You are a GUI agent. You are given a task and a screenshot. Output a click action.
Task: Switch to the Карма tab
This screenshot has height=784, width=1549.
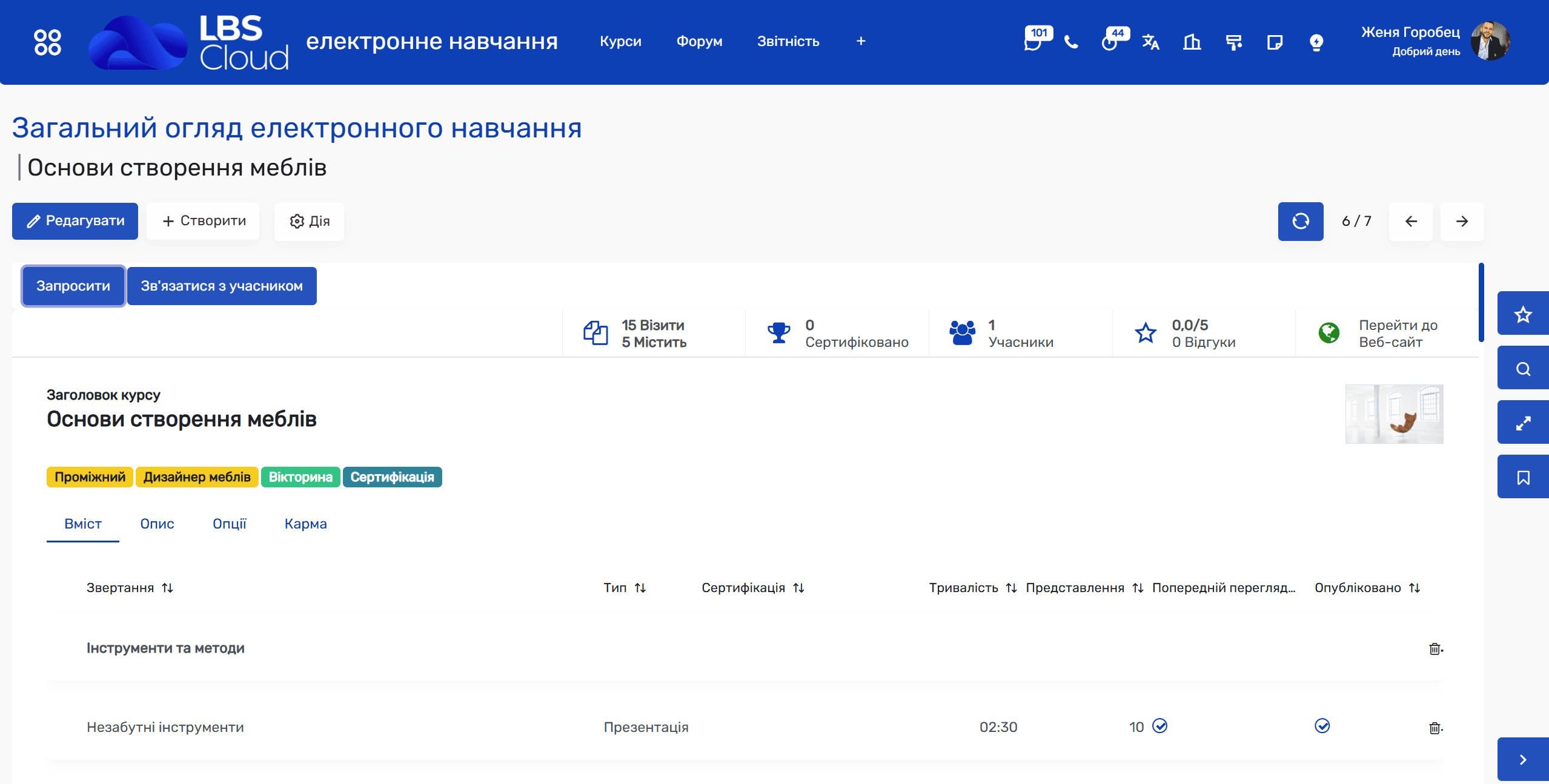point(305,524)
